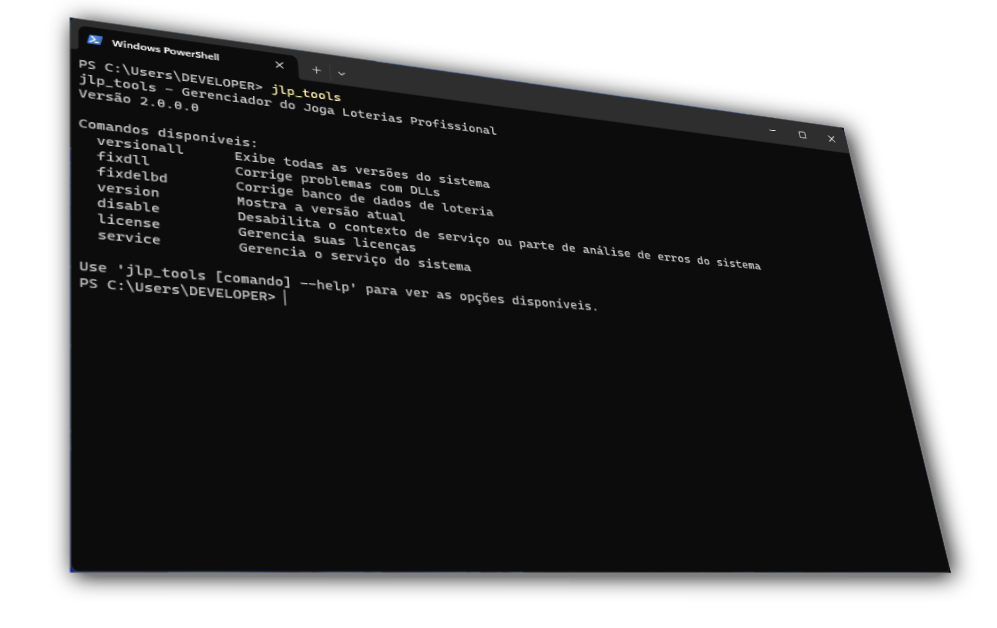Click 'Corrige problemas com DLLs' description
This screenshot has height=628, width=997.
click(x=337, y=181)
